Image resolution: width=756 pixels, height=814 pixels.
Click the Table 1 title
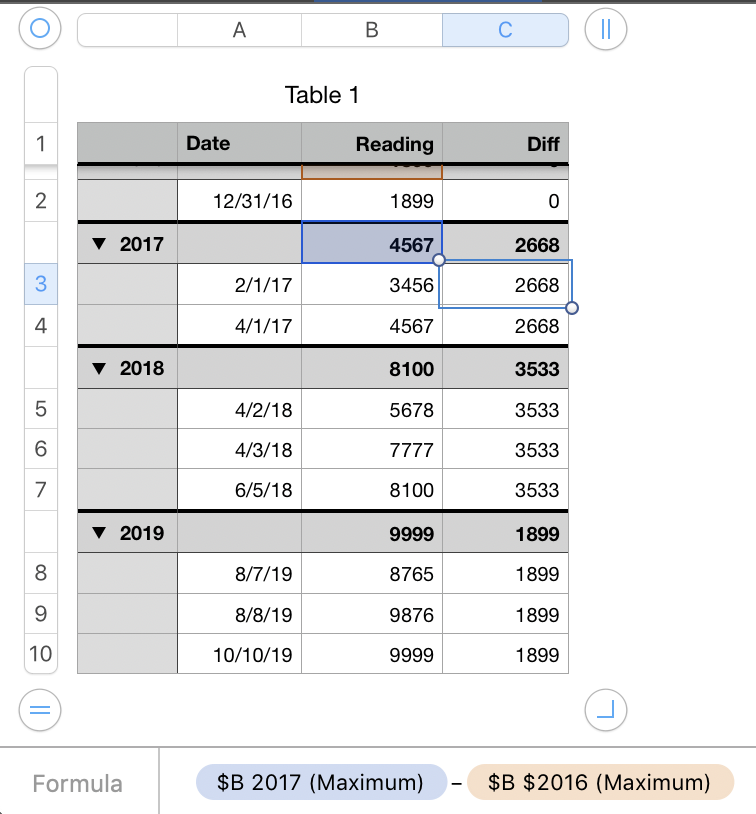coord(322,95)
